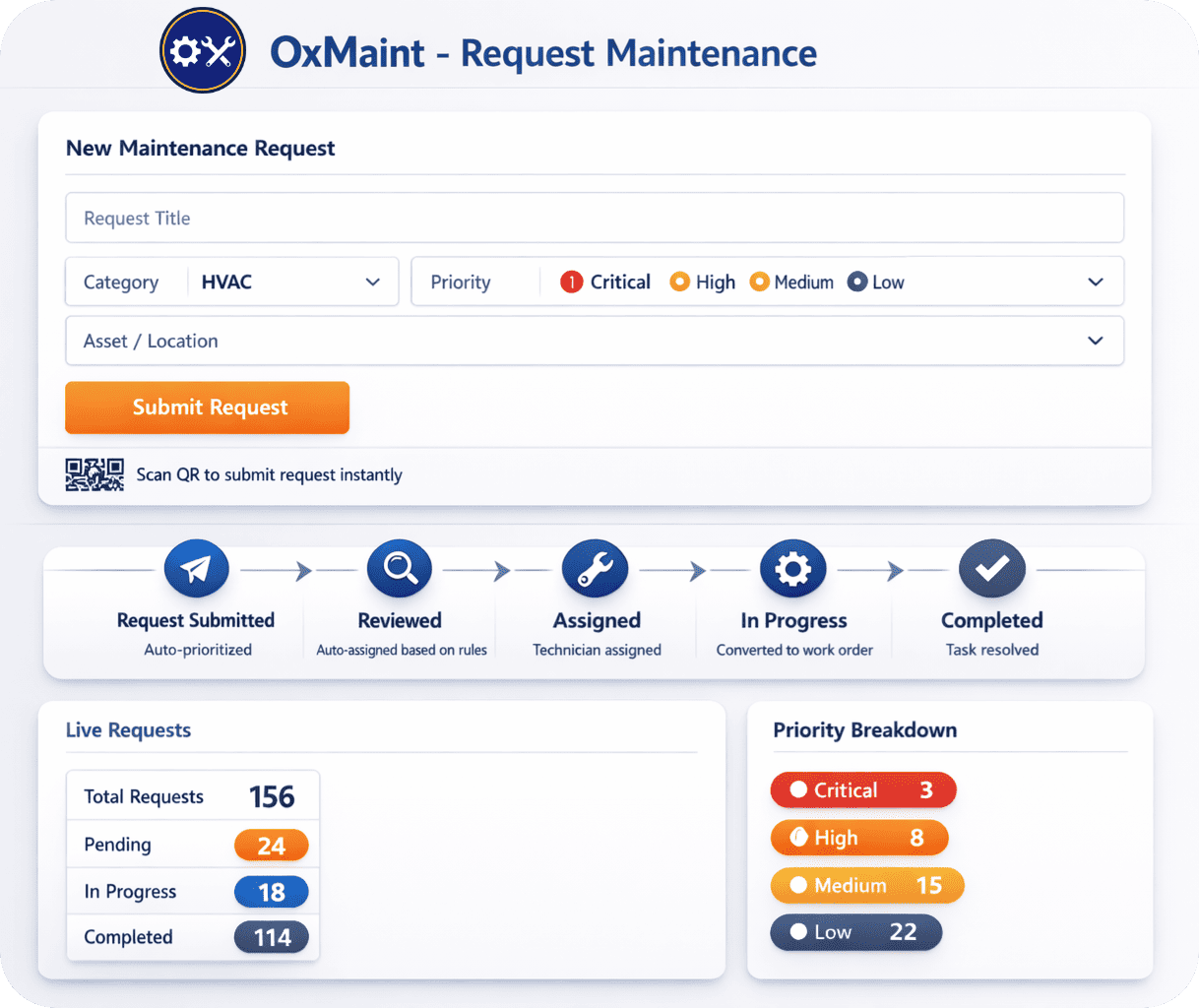The height and width of the screenshot is (1008, 1199).
Task: Expand the Priority dropdown chevron
Action: [x=1096, y=282]
